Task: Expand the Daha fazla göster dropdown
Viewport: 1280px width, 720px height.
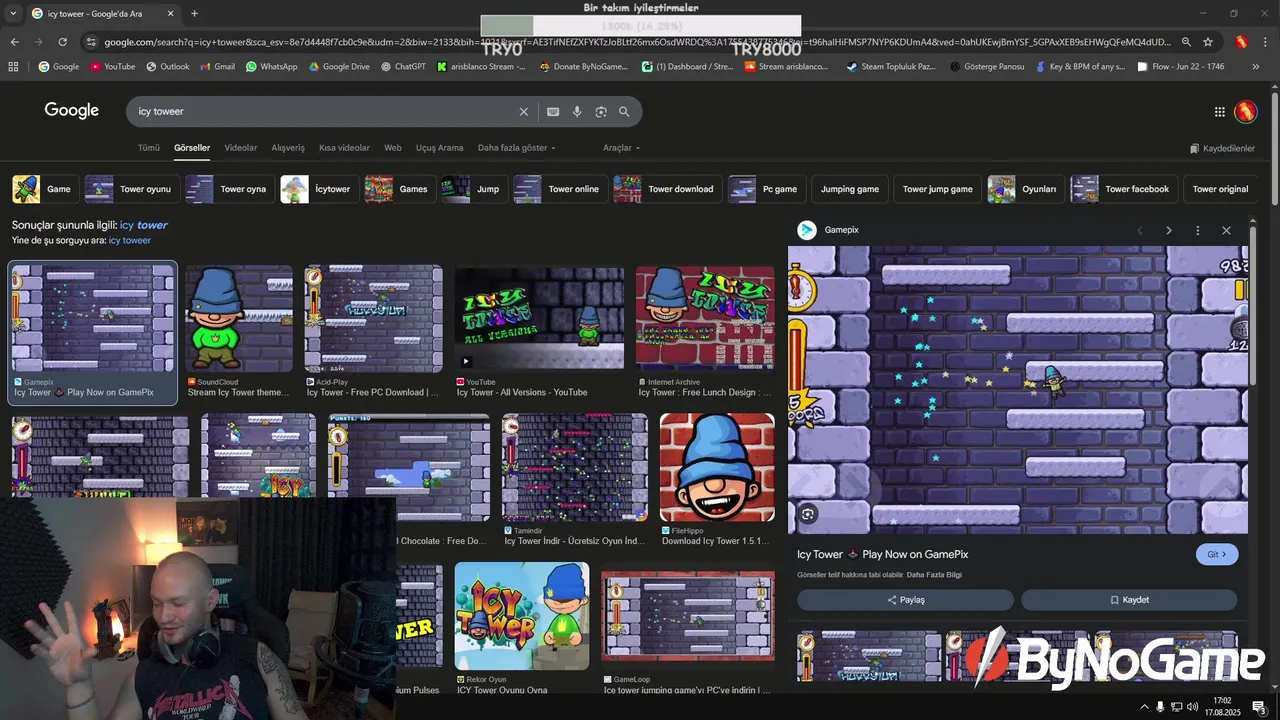Action: pos(516,148)
